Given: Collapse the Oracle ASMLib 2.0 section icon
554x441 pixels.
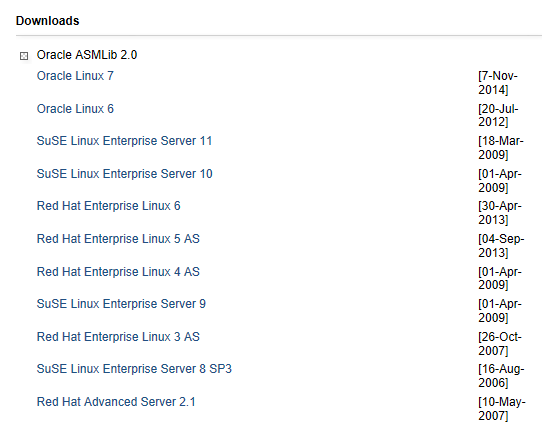Looking at the screenshot, I should (x=24, y=56).
